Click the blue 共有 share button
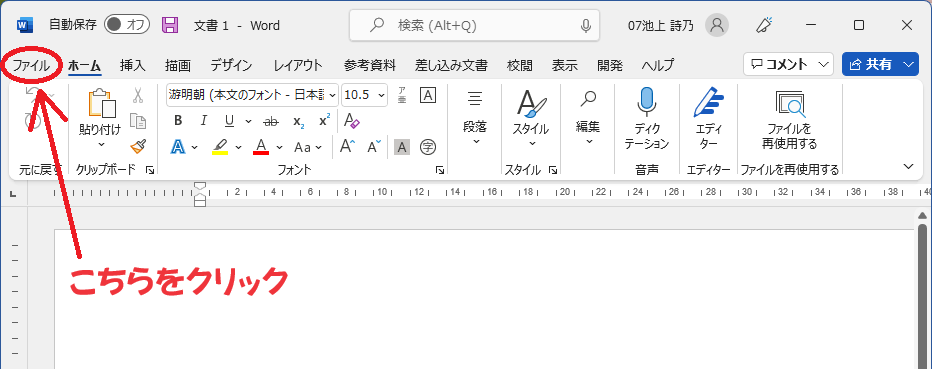 pyautogui.click(x=880, y=64)
